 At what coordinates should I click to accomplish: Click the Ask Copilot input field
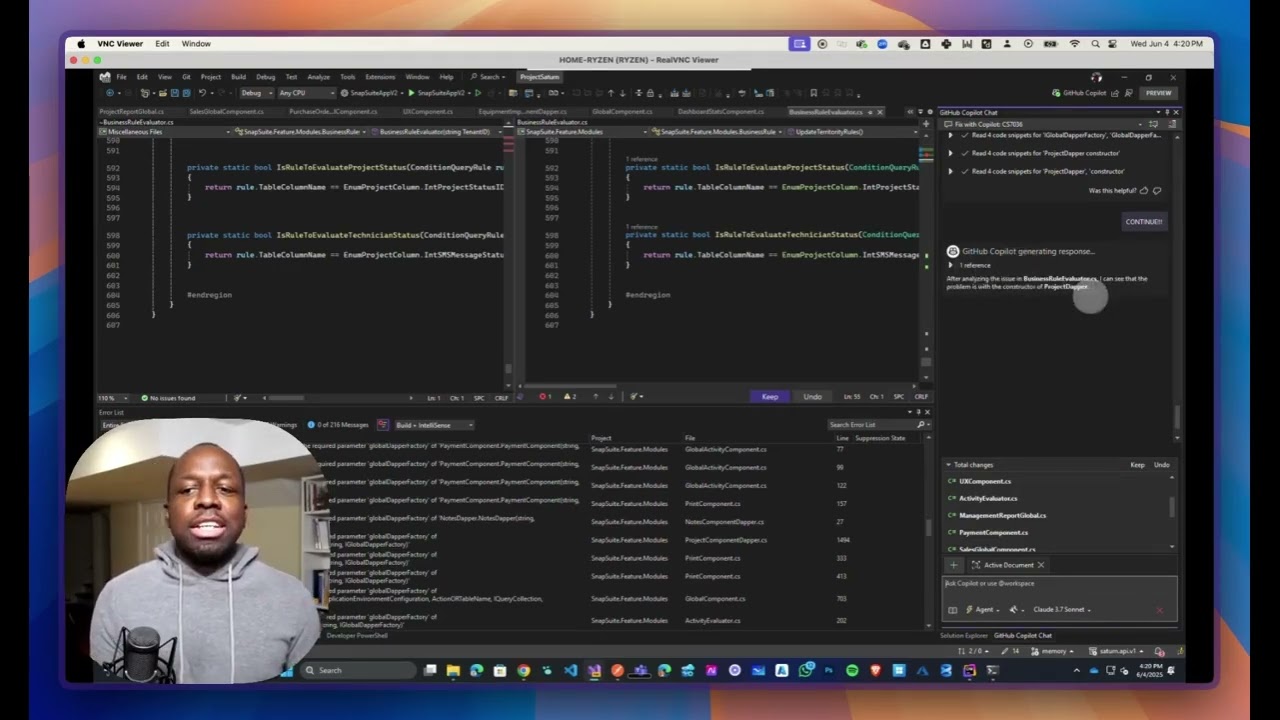coord(1059,586)
